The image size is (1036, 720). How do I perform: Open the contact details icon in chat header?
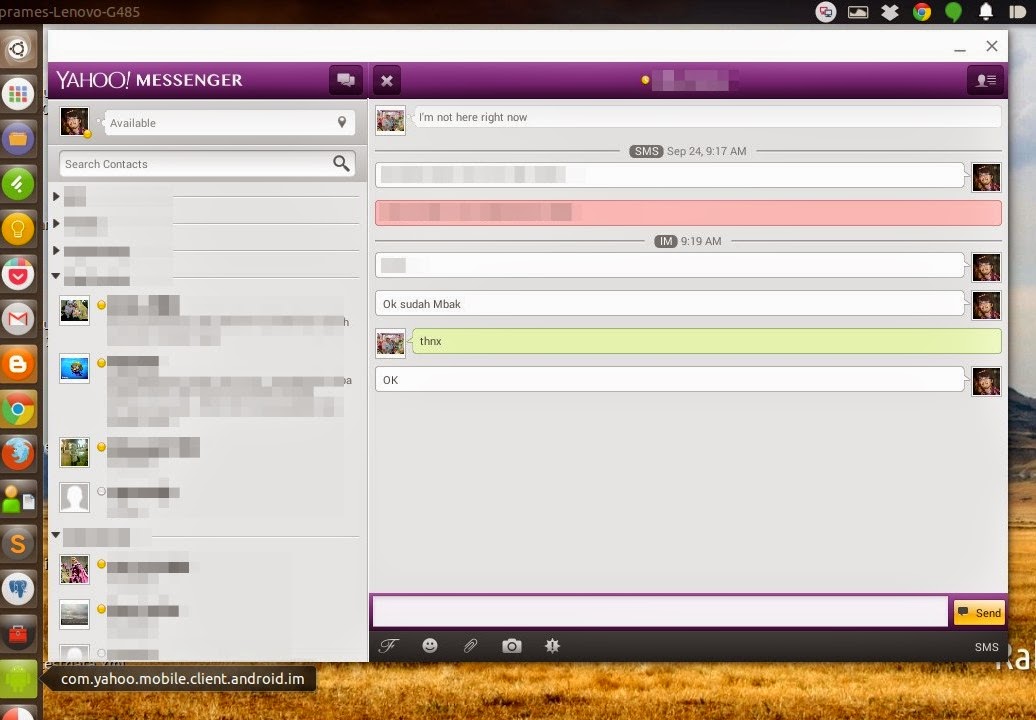[985, 81]
